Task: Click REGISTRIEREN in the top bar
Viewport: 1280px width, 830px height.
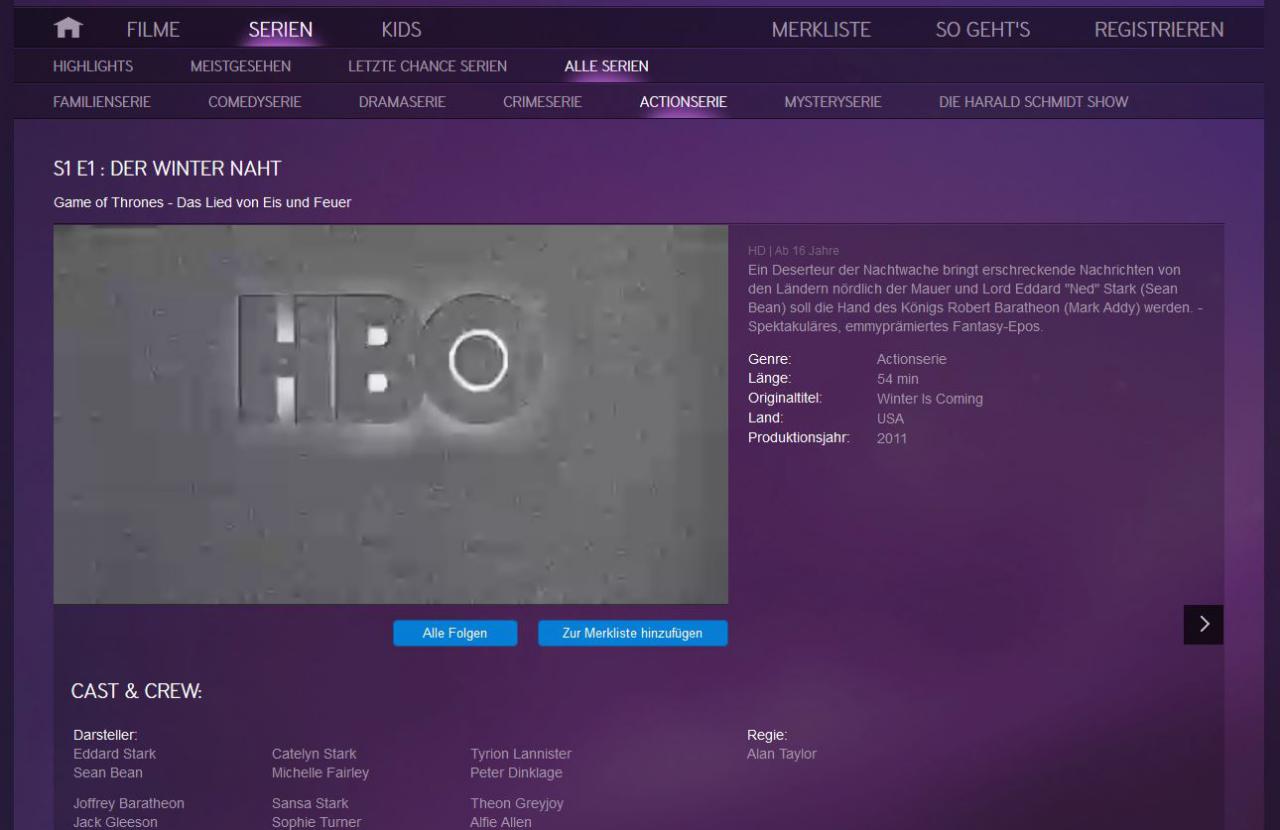Action: coord(1159,30)
